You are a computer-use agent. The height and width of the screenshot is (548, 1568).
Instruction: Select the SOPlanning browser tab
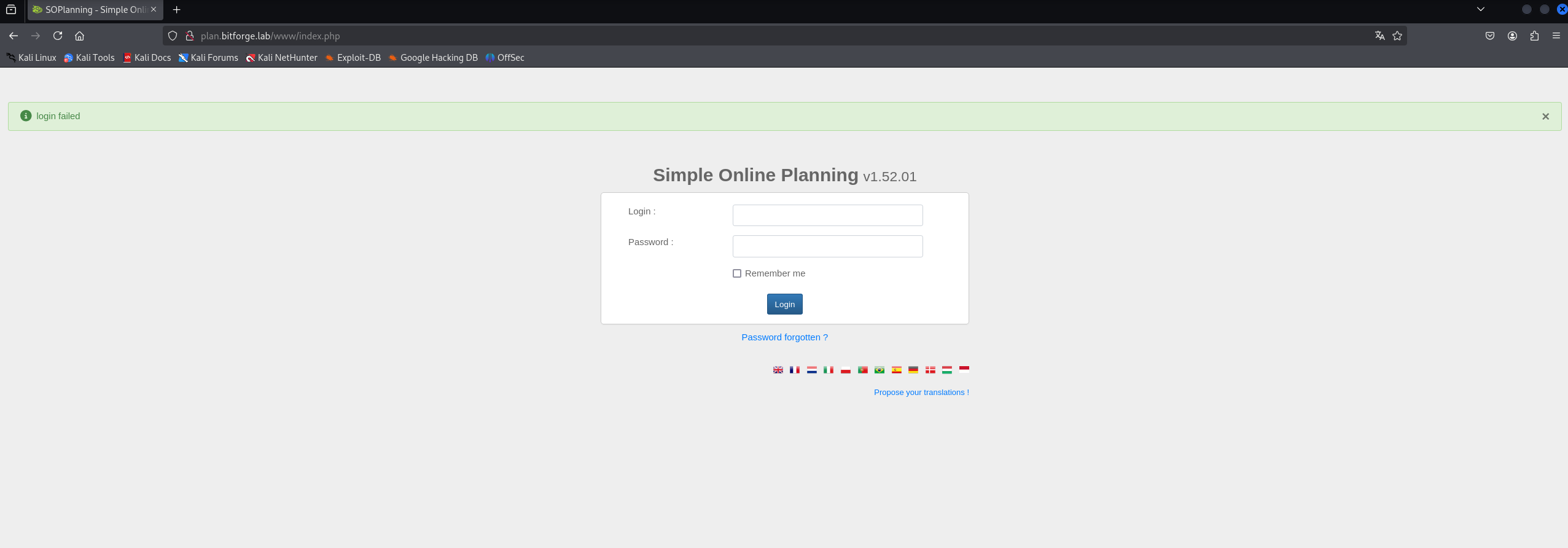(95, 10)
